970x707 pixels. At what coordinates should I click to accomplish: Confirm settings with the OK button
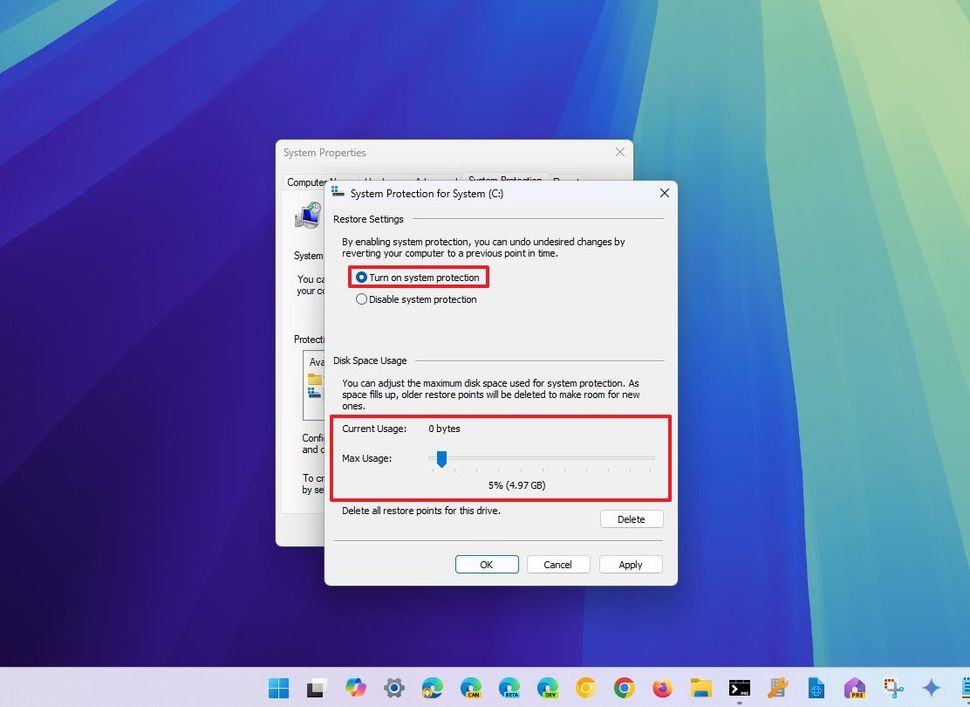pos(486,564)
